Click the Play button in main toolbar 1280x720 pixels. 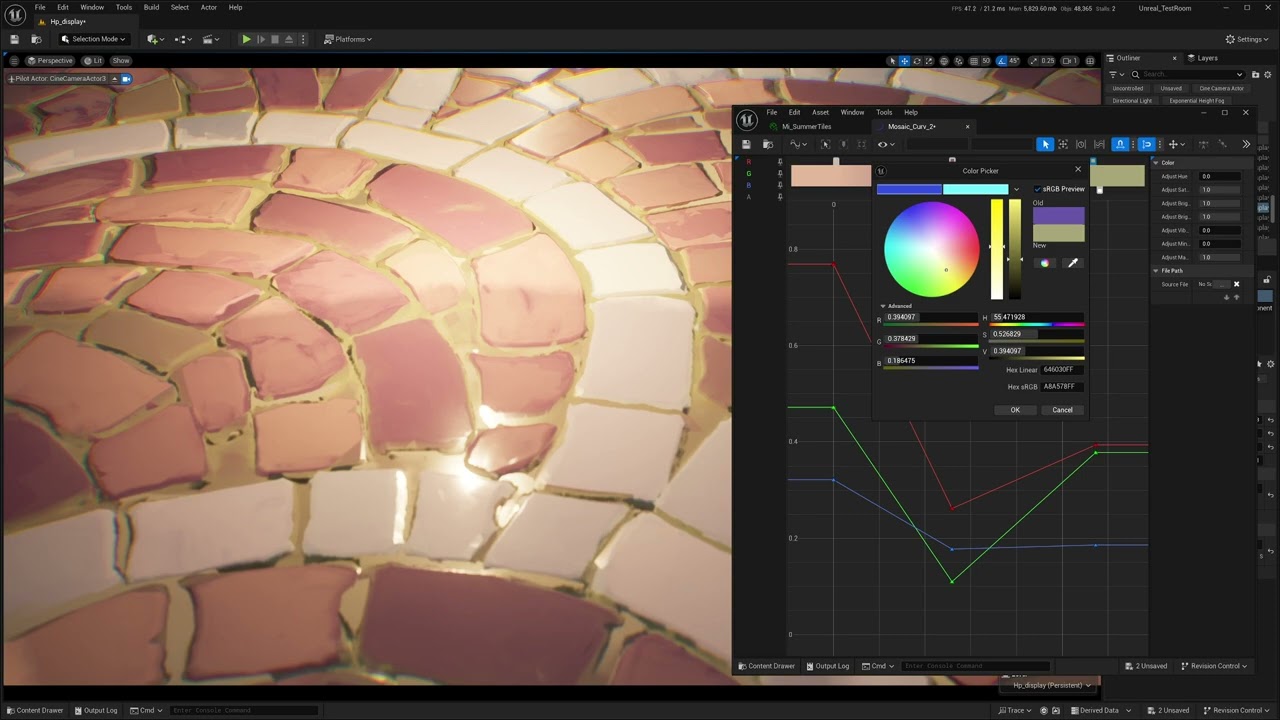(x=246, y=39)
